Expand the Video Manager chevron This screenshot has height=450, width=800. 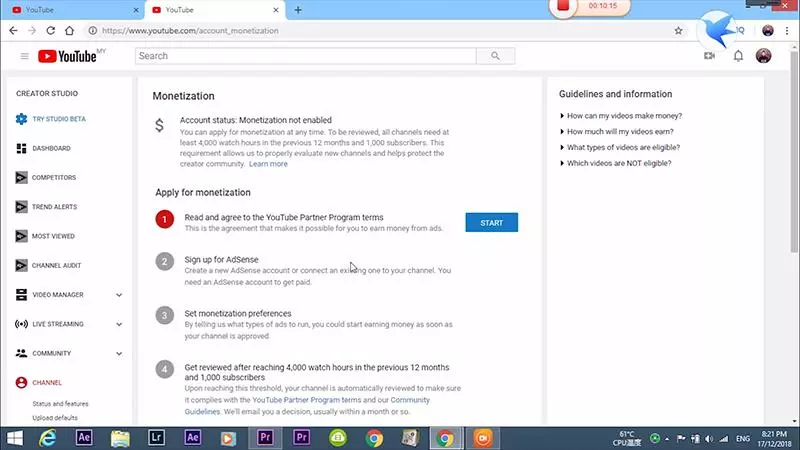[119, 295]
